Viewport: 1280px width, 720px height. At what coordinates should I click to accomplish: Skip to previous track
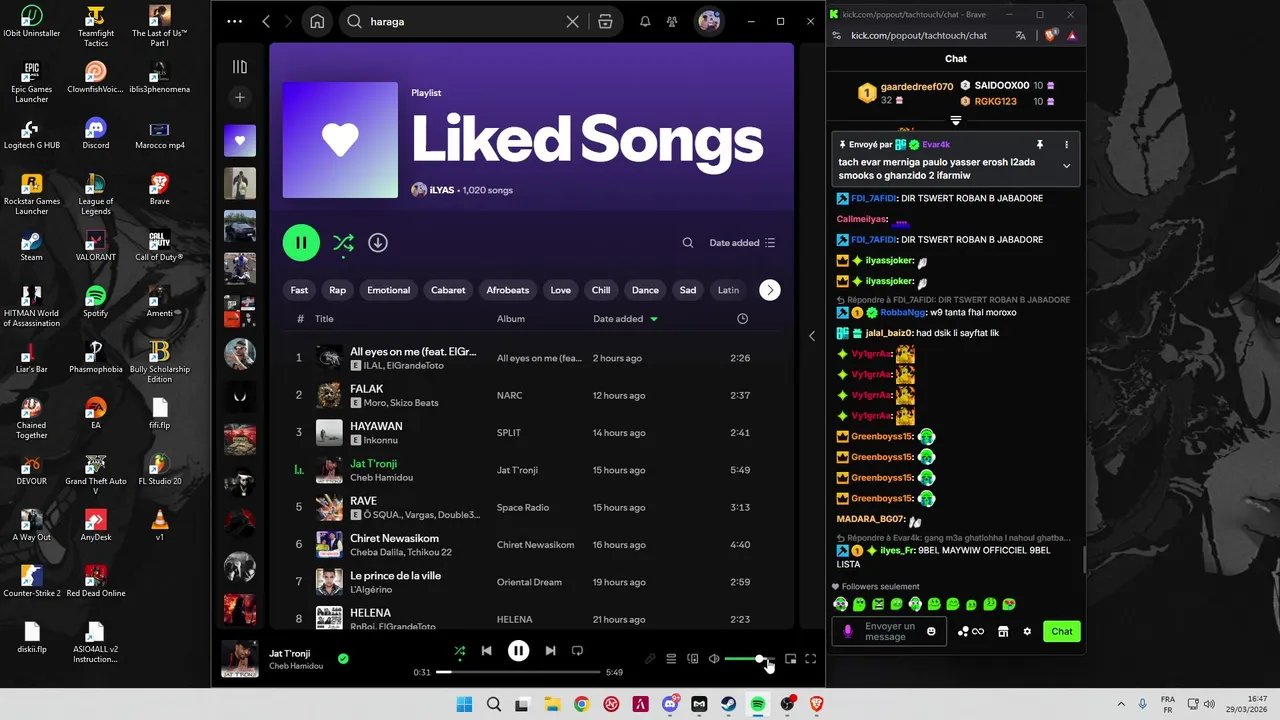486,651
